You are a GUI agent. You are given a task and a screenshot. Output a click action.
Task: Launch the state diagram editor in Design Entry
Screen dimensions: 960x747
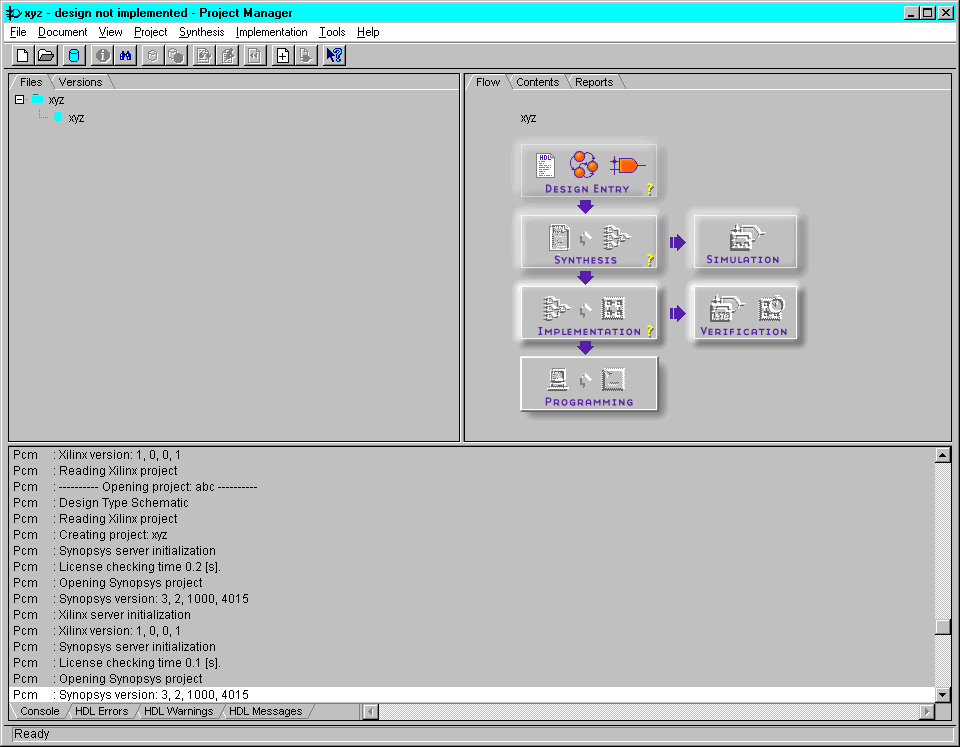[583, 164]
